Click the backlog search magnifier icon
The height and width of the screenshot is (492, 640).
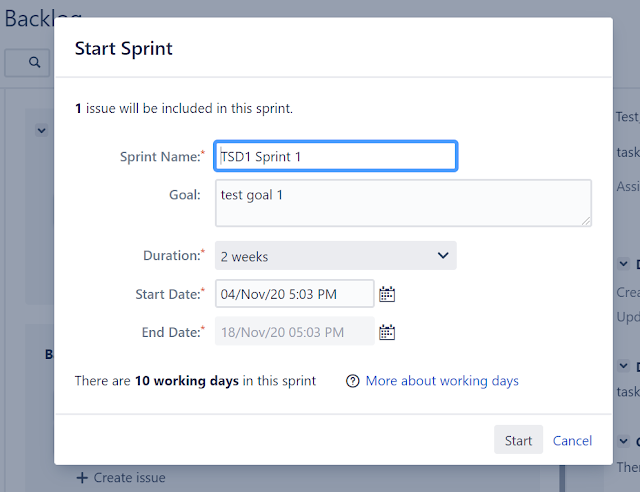(x=35, y=62)
